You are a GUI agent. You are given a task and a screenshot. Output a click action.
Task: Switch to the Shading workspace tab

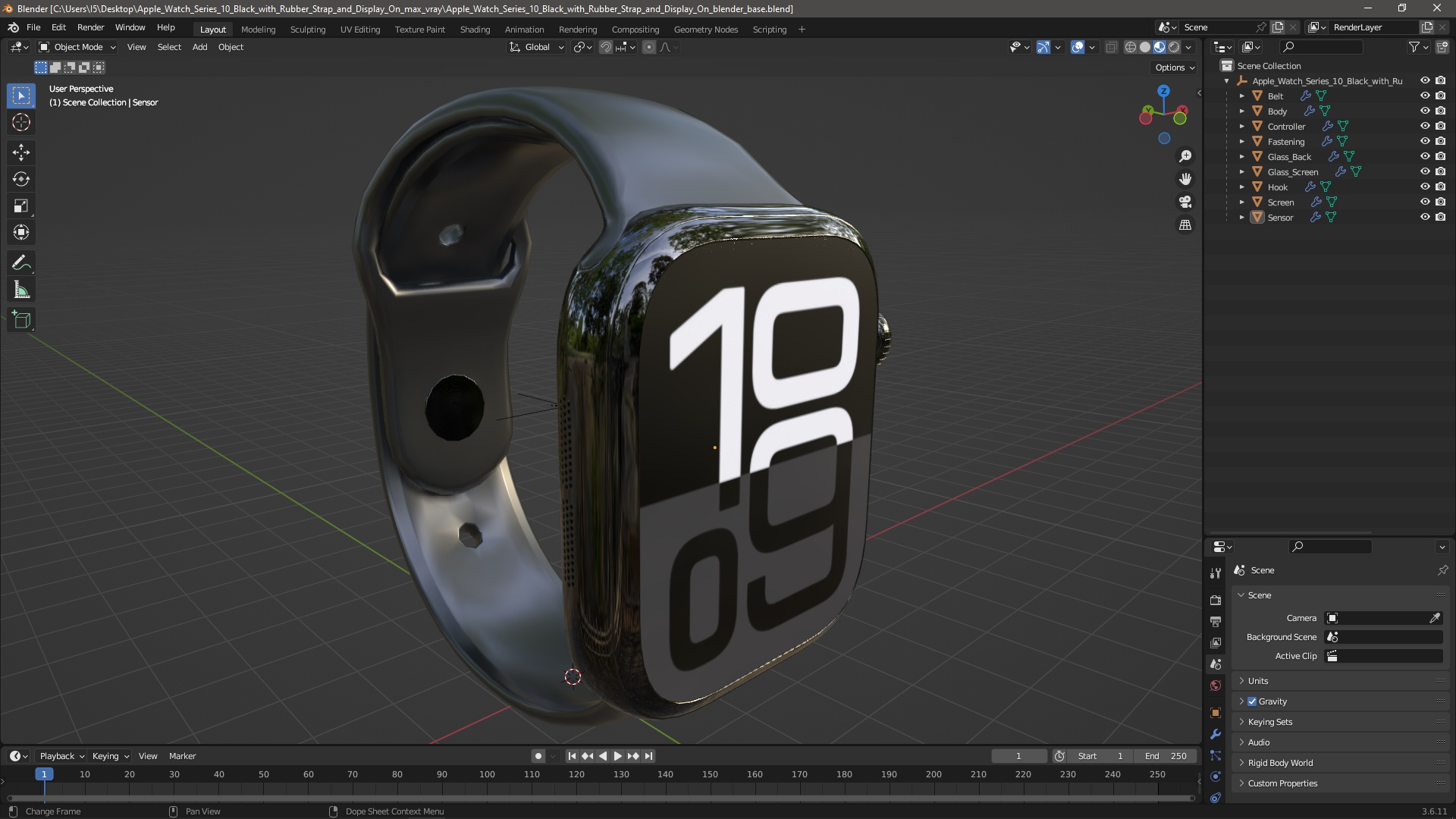click(x=475, y=30)
